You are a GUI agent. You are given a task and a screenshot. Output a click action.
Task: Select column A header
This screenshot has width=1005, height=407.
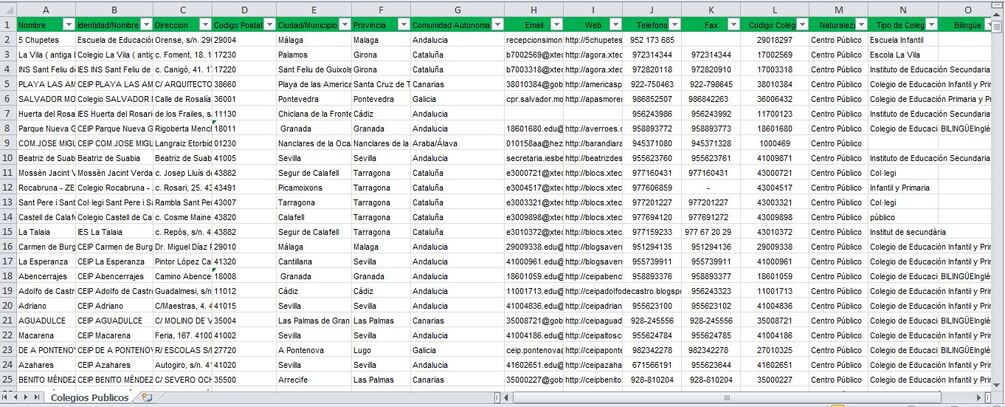pyautogui.click(x=46, y=10)
